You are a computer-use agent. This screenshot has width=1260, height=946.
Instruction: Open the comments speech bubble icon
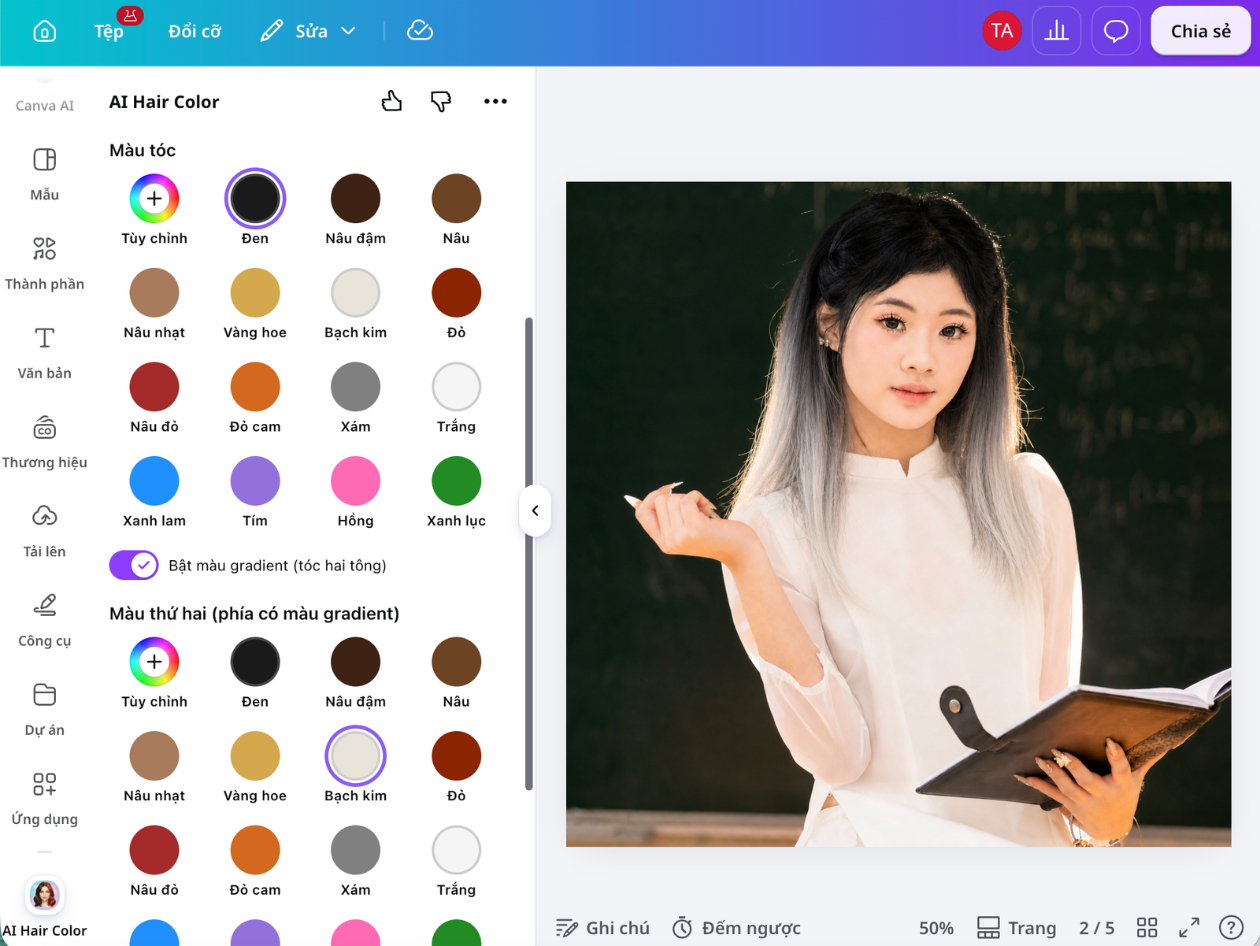coord(1116,31)
